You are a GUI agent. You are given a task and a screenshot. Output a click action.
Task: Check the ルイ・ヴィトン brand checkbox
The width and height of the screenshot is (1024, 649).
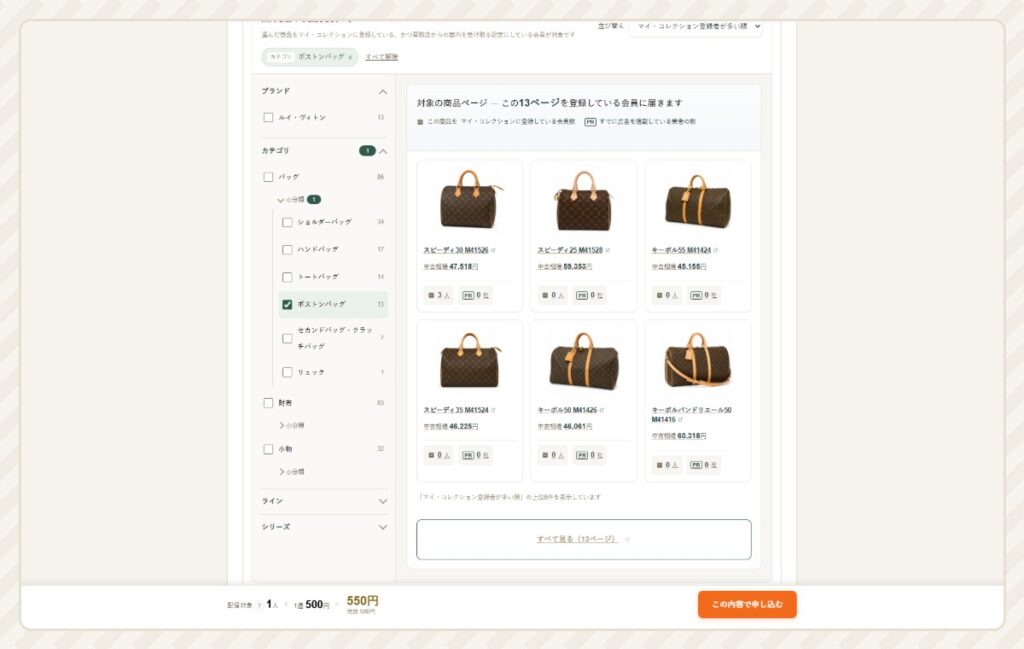pyautogui.click(x=268, y=118)
